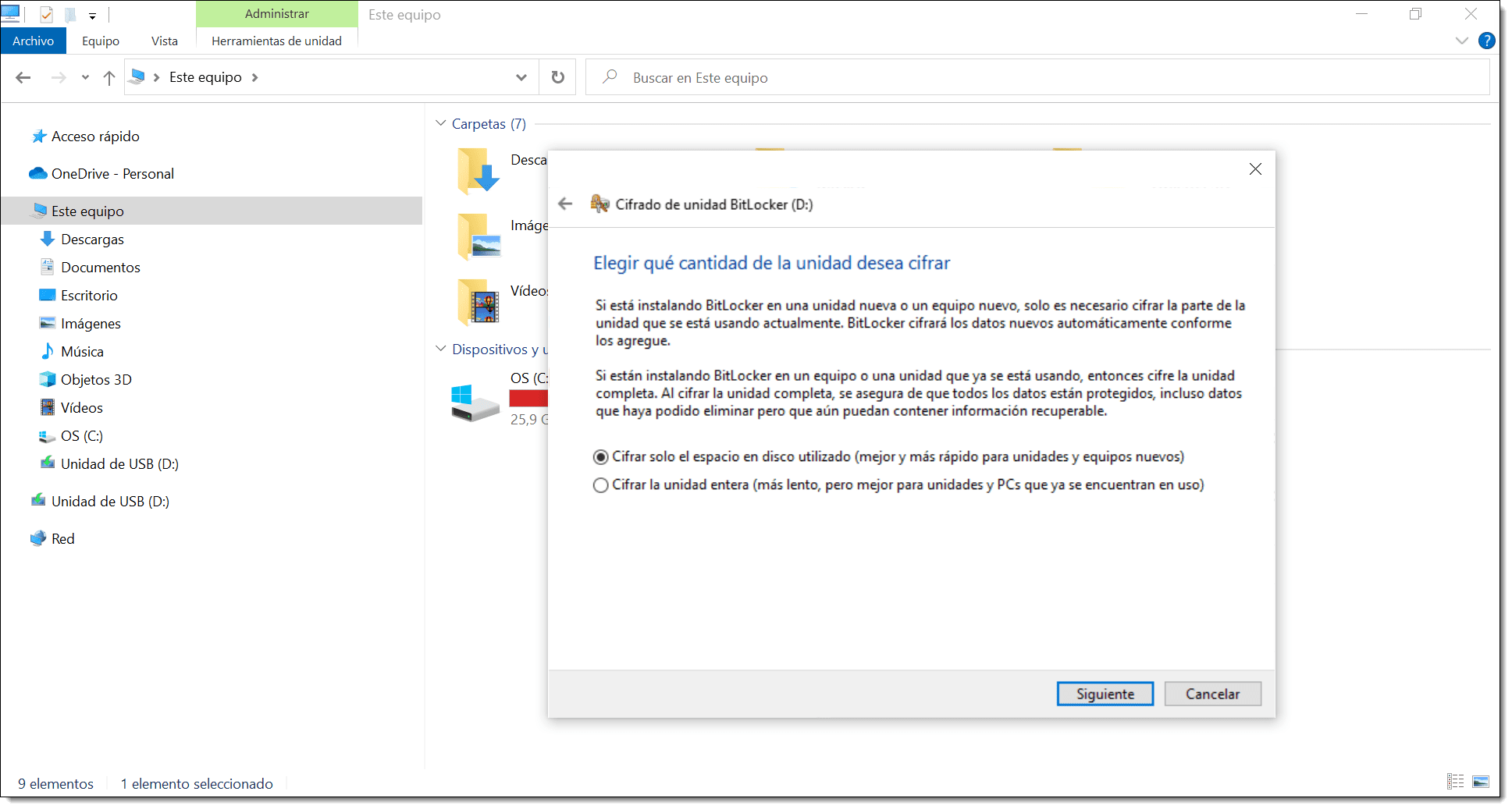Click the Descargas blue arrow icon in sidebar
Viewport: 1512px width, 809px height.
(x=48, y=239)
